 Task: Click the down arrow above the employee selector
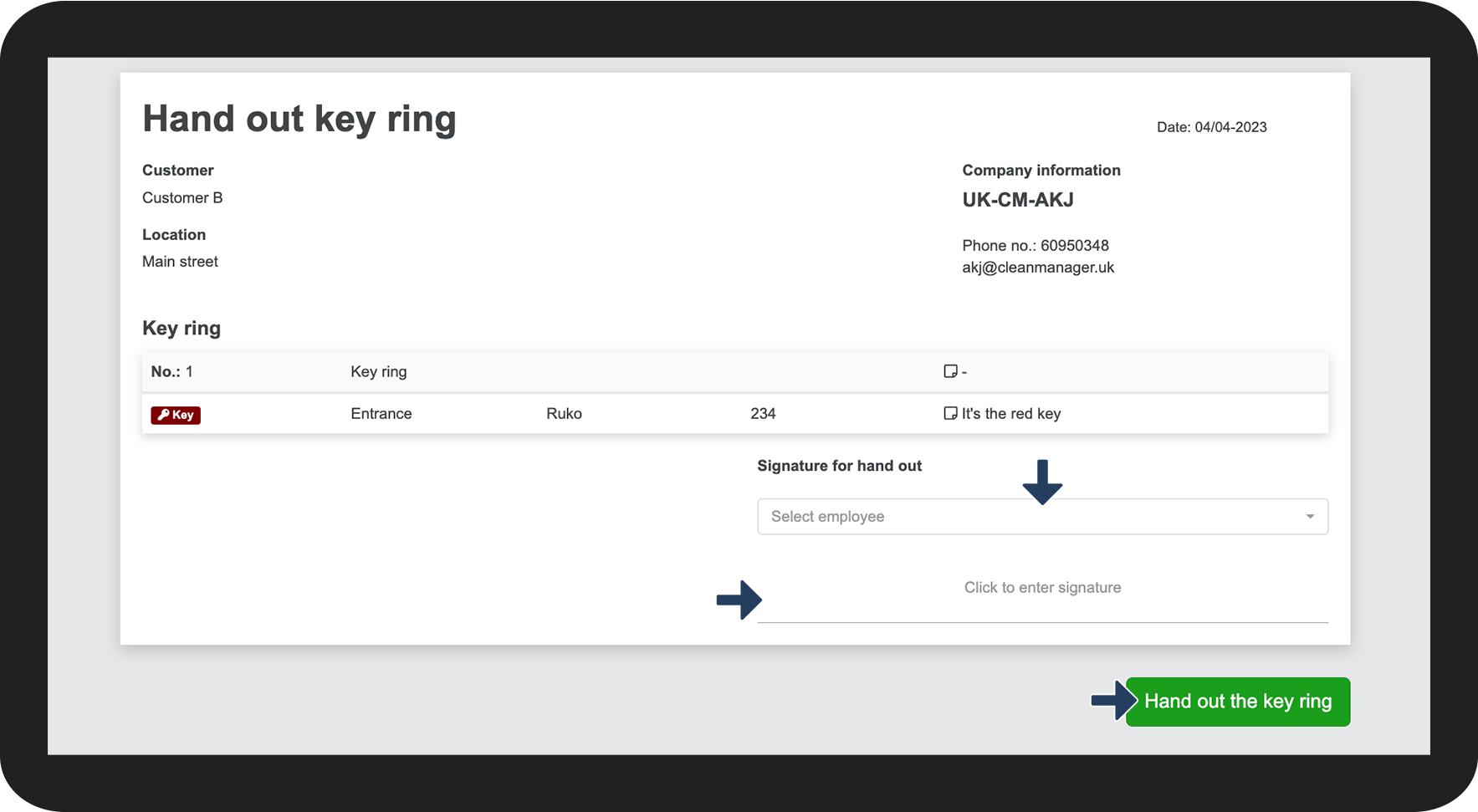(x=1042, y=482)
